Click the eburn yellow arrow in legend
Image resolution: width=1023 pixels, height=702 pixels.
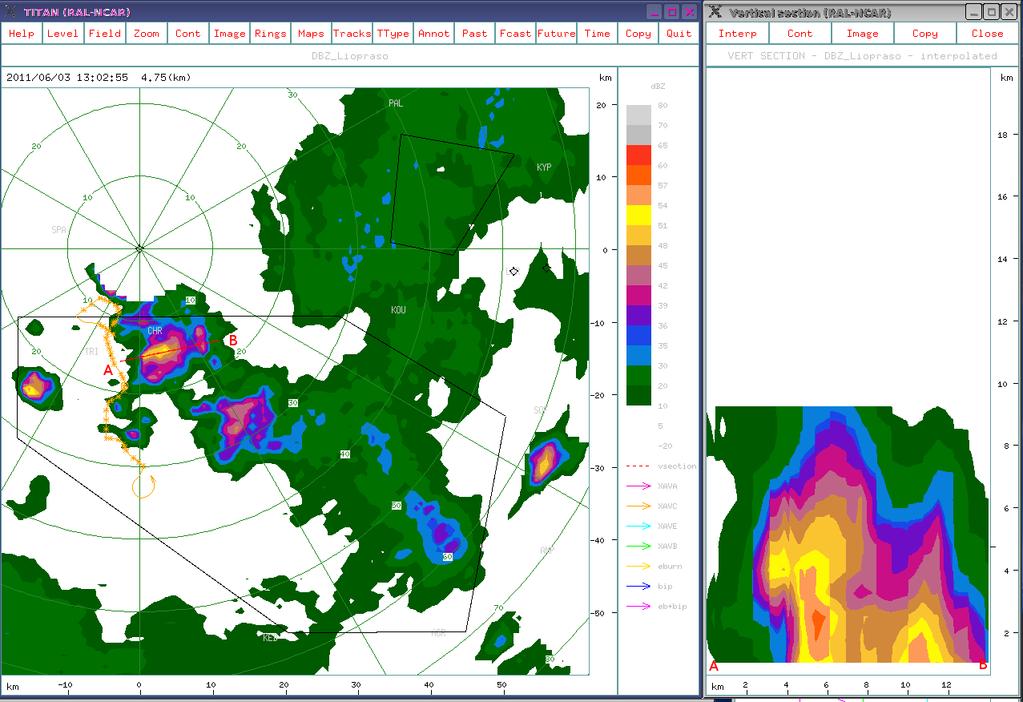coord(639,566)
